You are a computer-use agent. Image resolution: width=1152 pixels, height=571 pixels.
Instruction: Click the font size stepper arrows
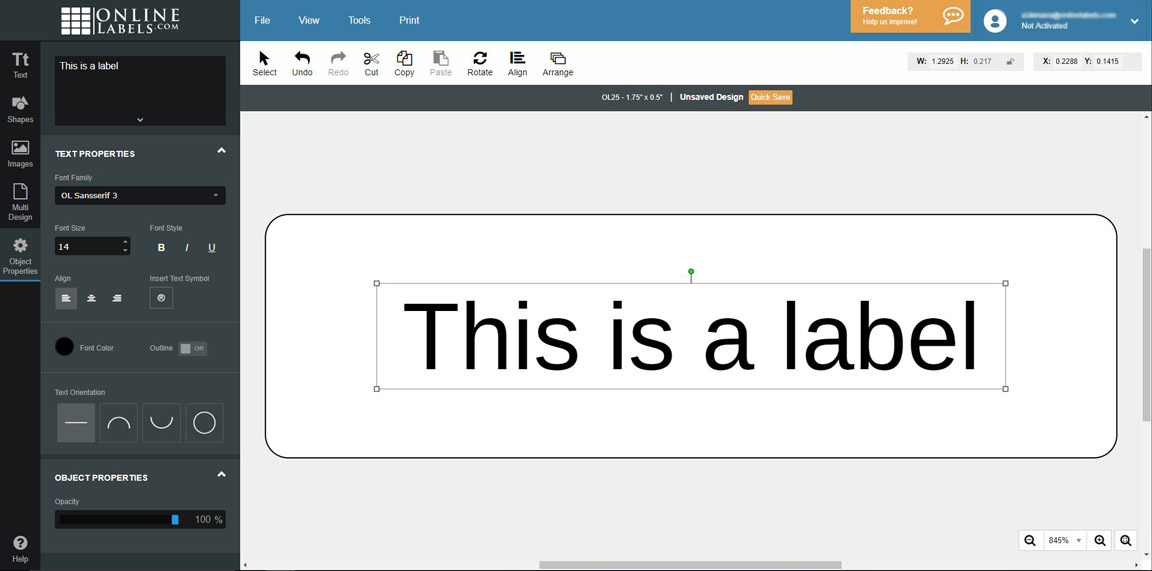[126, 246]
